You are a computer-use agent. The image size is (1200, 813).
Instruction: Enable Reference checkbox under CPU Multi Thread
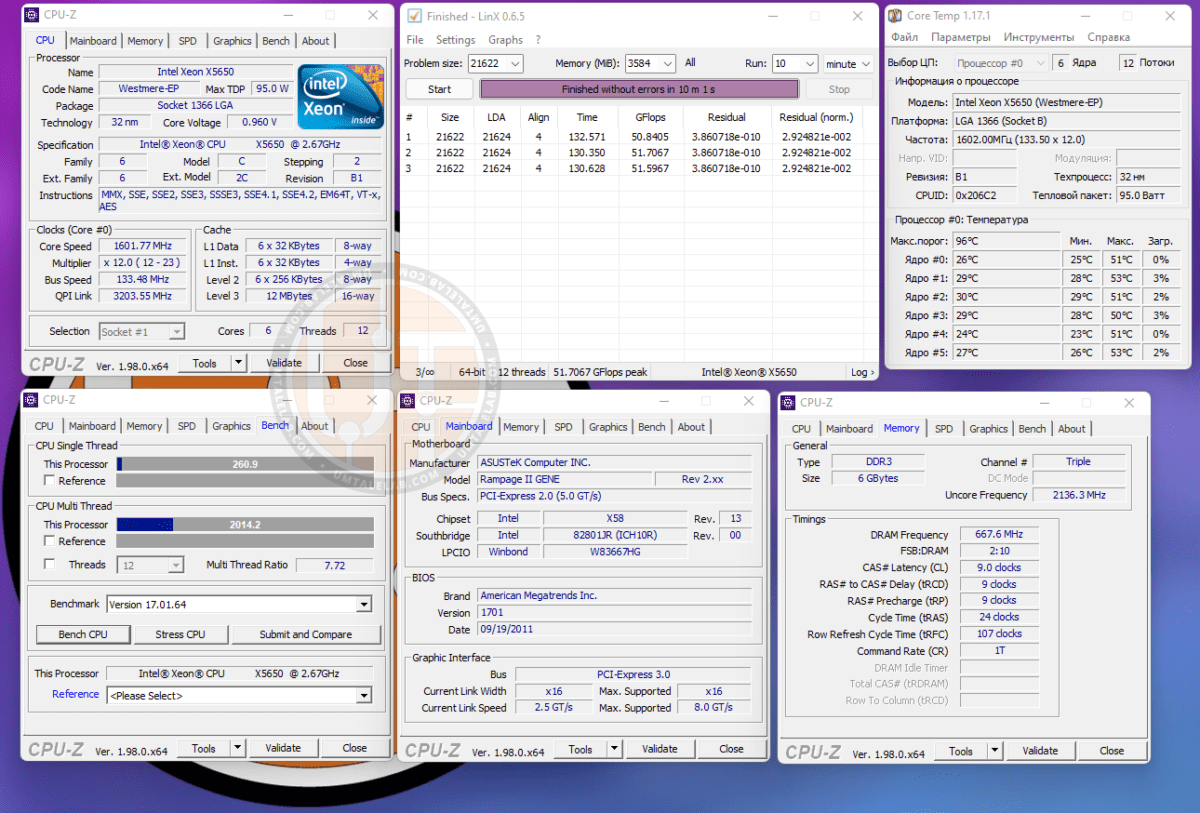pos(49,541)
